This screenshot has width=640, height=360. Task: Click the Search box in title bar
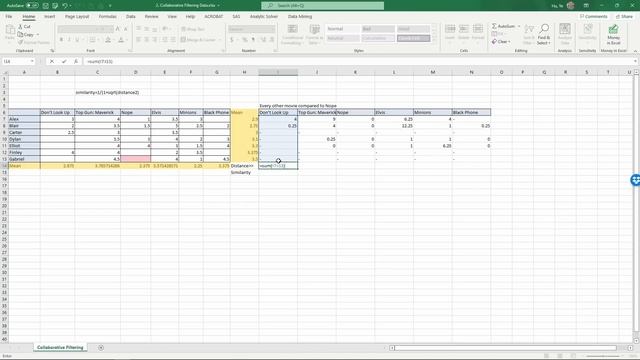click(322, 6)
